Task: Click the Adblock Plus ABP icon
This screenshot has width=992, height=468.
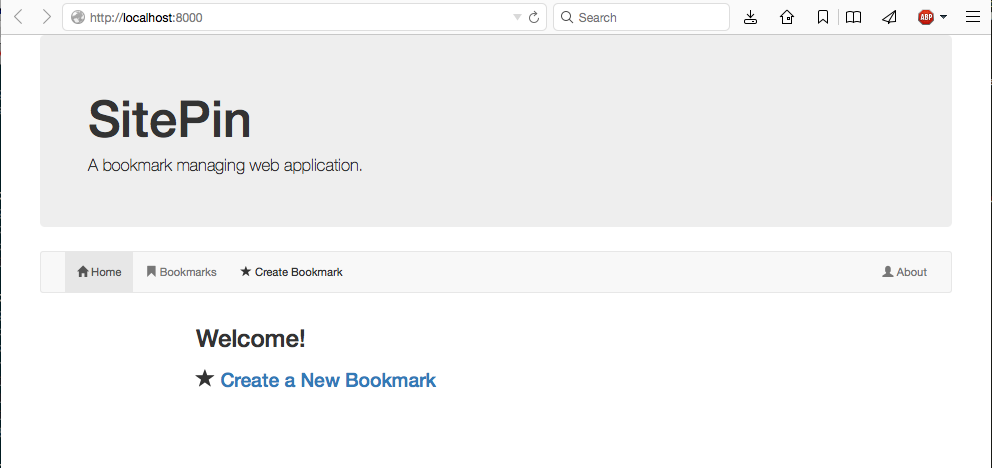Action: coord(926,17)
